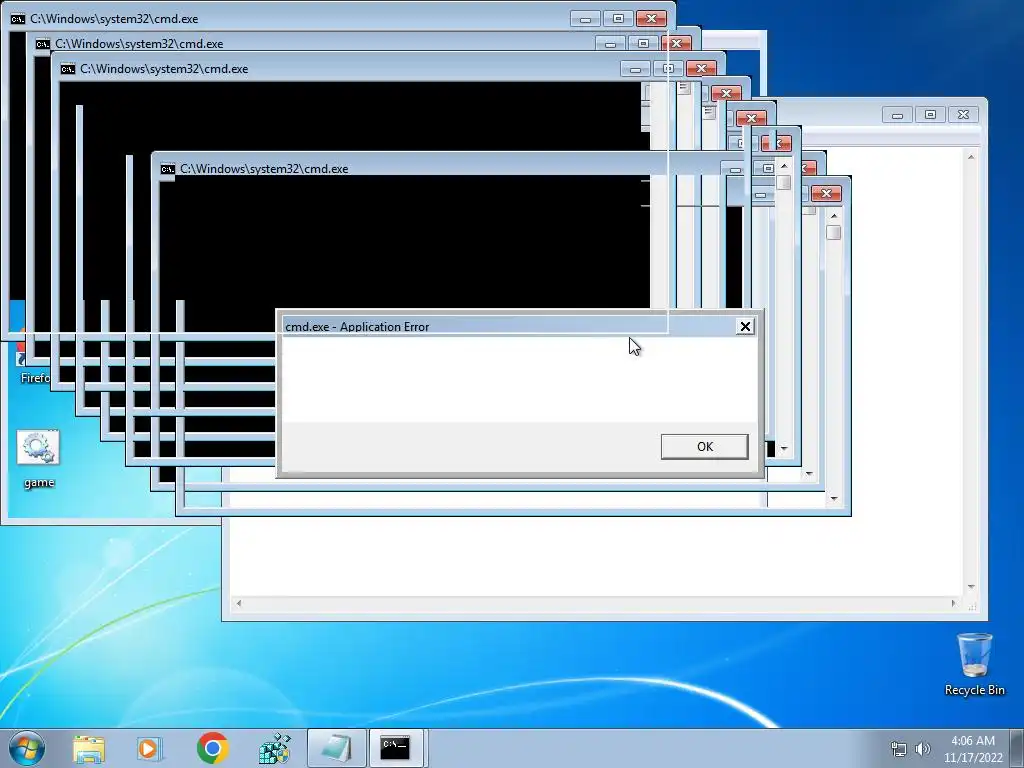Minimize the third cascaded cmd window
This screenshot has width=1024, height=768.
click(635, 69)
